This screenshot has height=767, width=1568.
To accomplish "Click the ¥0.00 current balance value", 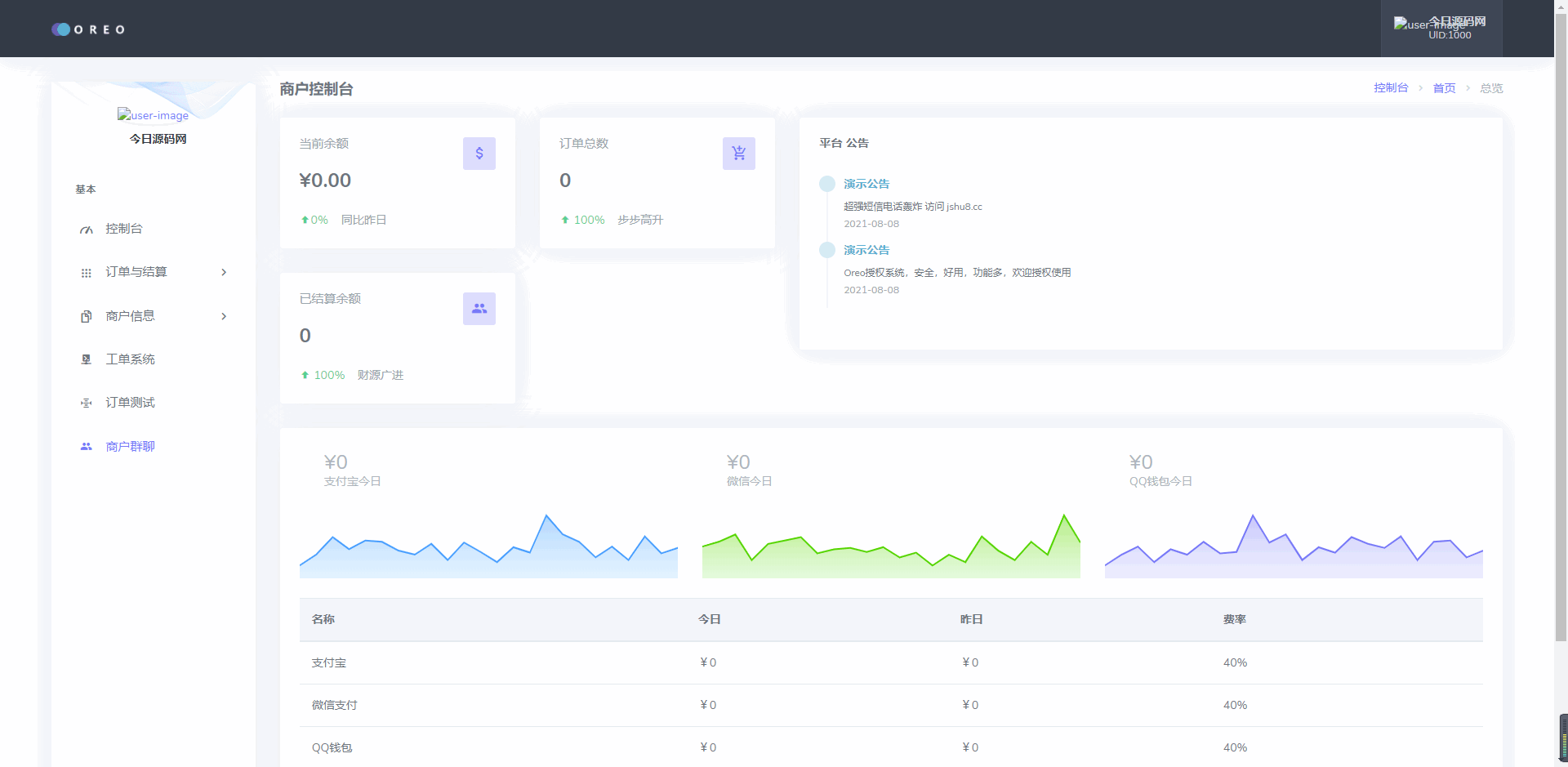I will pos(325,181).
